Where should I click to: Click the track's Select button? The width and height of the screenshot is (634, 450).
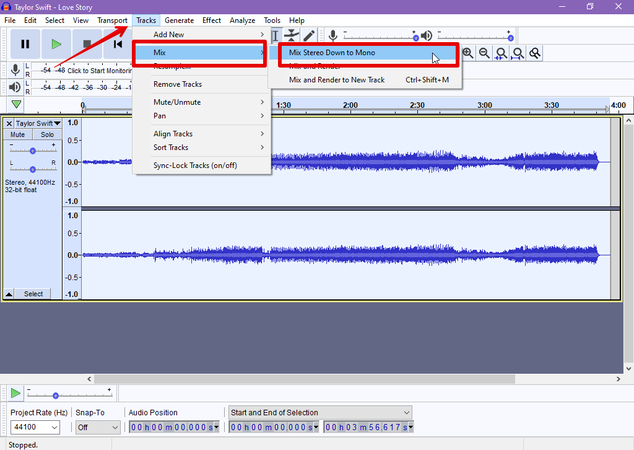[33, 294]
